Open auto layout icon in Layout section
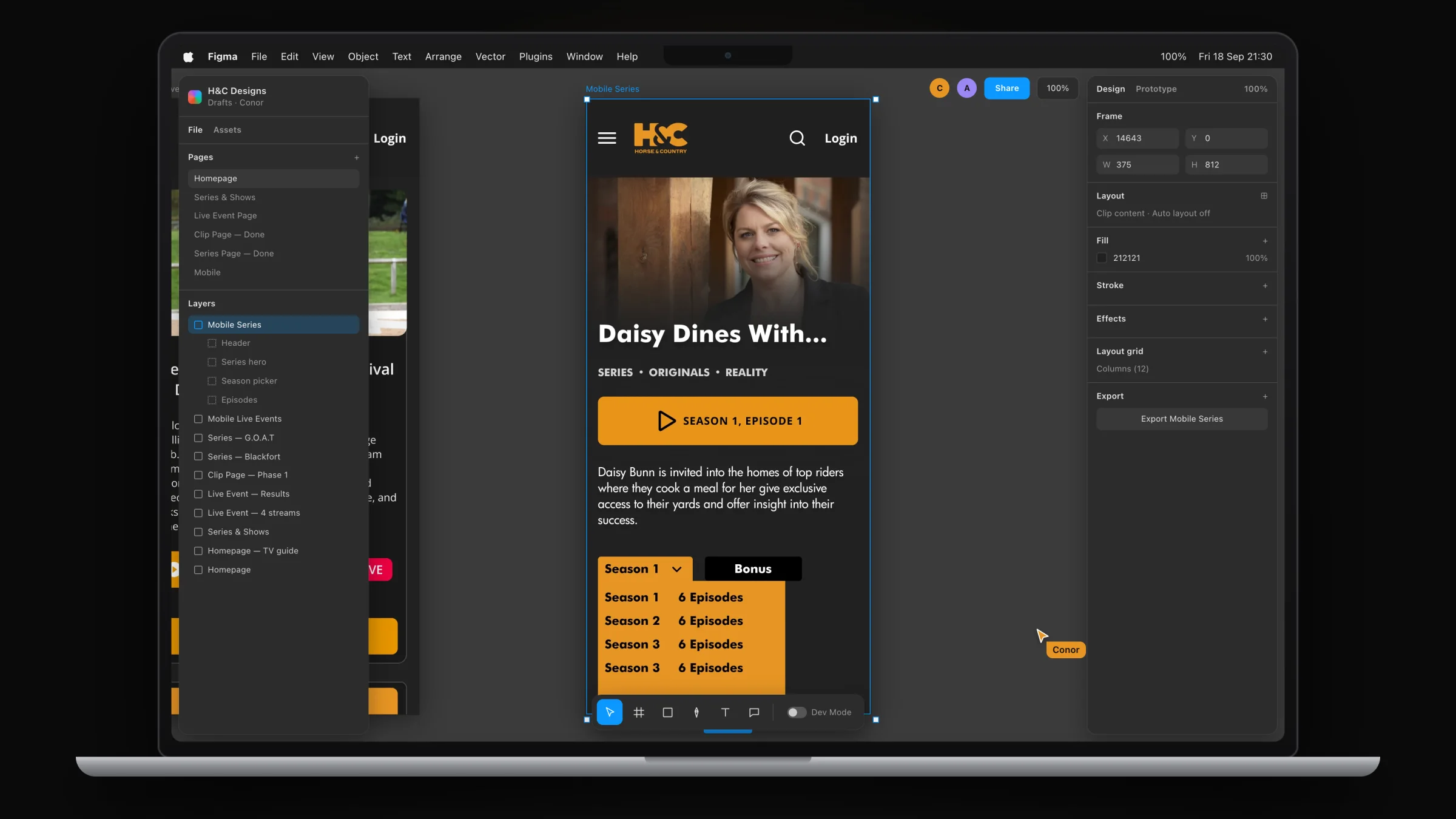The height and width of the screenshot is (819, 1456). point(1264,196)
